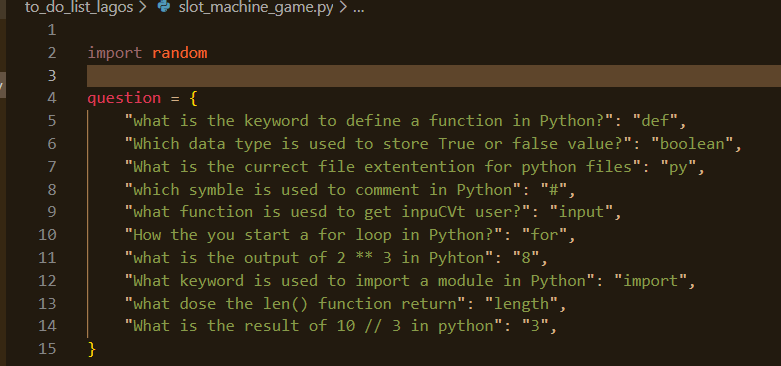Click the opening curly brace on line 4
Viewport: 781px width, 366px height.
[x=194, y=98]
